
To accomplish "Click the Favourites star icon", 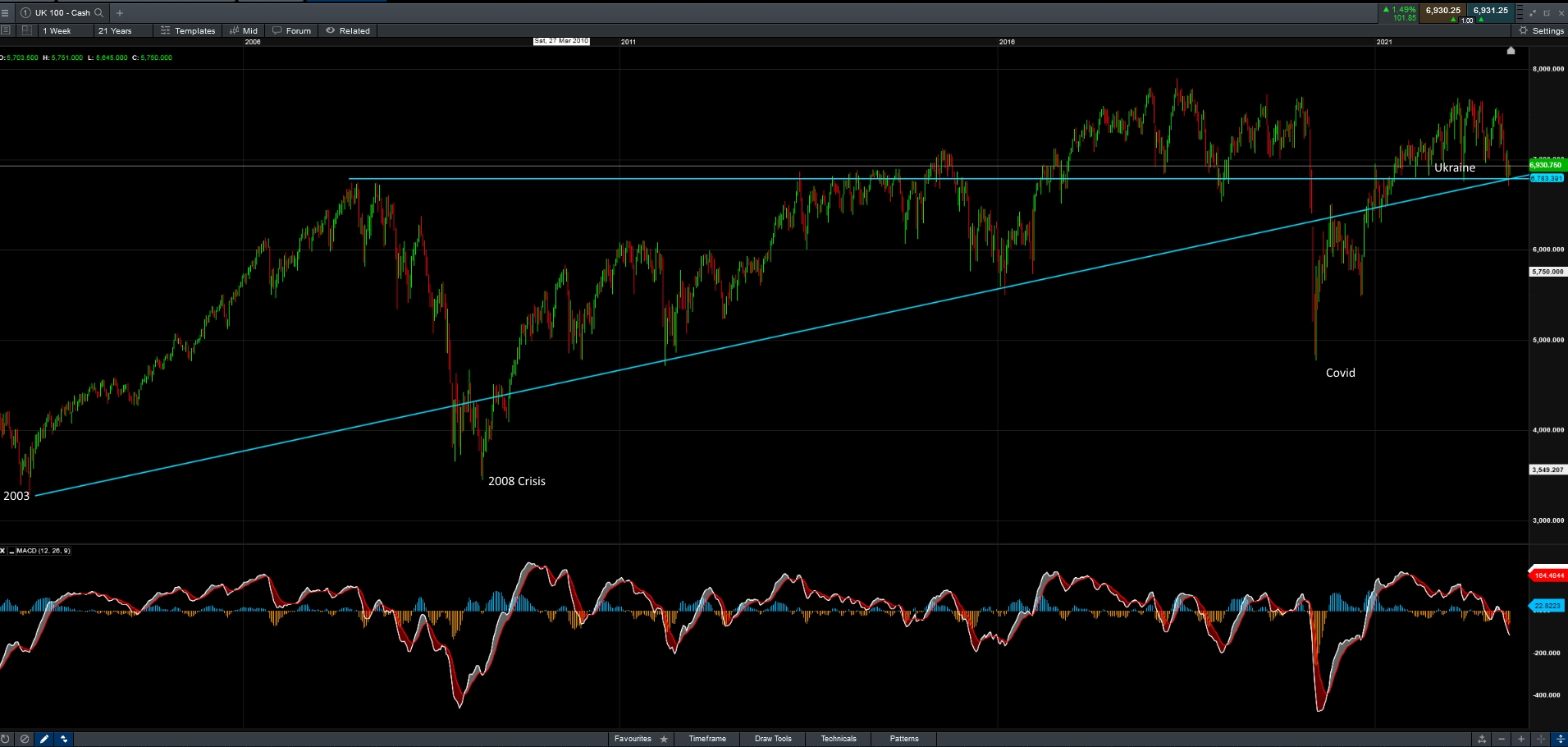I will point(664,739).
